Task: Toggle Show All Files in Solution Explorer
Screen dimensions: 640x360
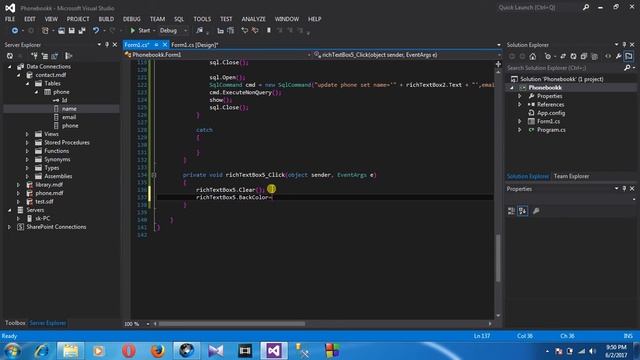Action: (595, 56)
